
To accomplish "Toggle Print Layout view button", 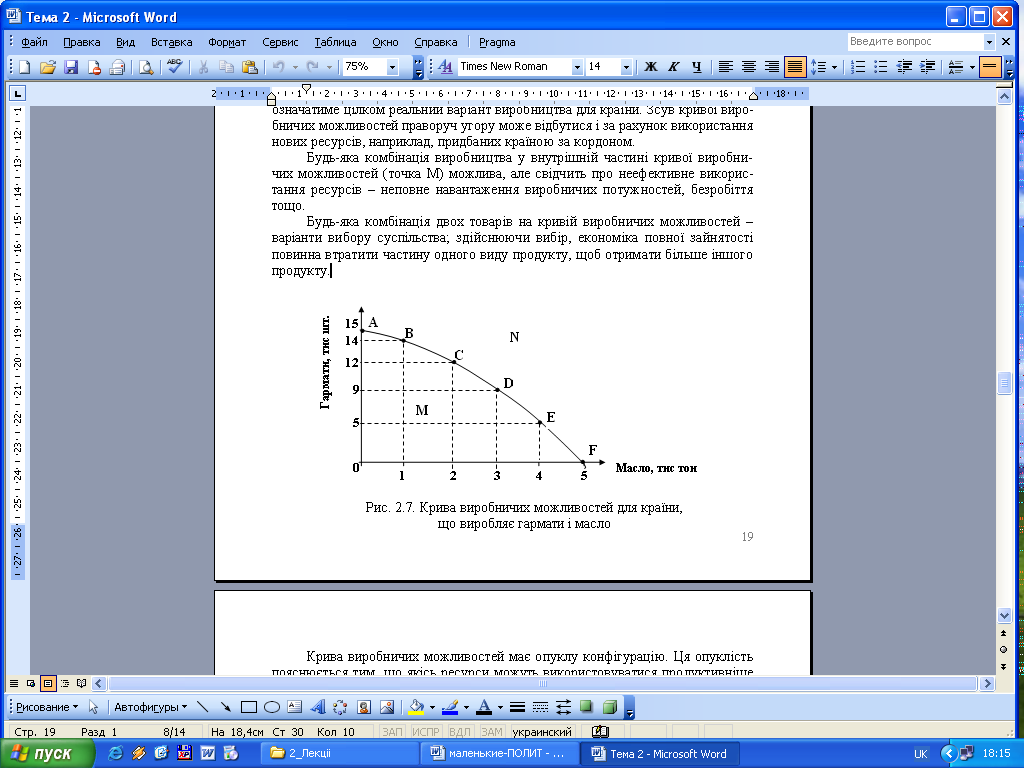I will [48, 683].
